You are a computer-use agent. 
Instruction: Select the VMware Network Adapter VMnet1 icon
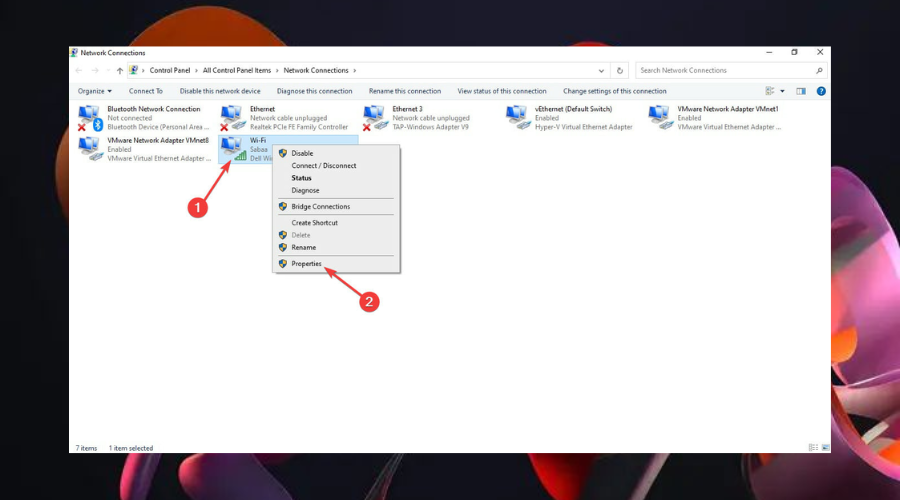coord(660,118)
